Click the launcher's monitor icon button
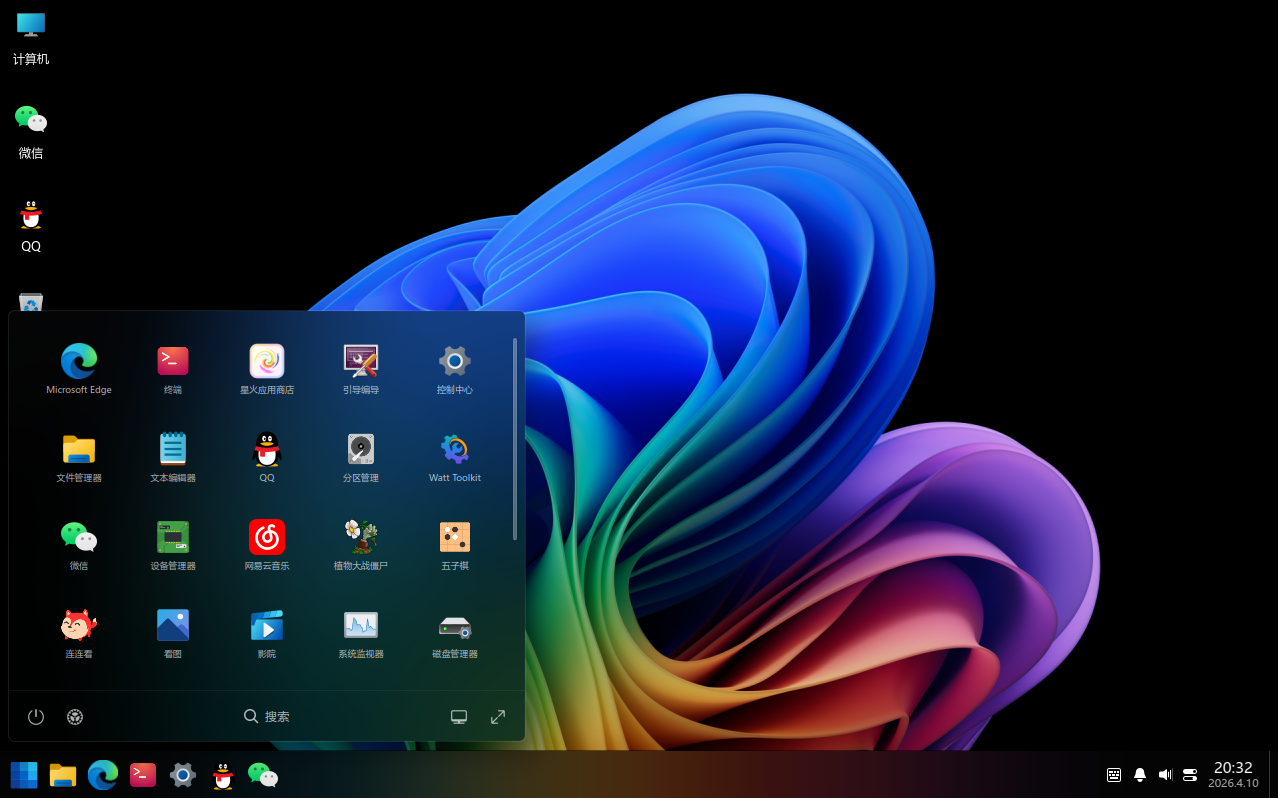This screenshot has height=798, width=1278. (459, 717)
